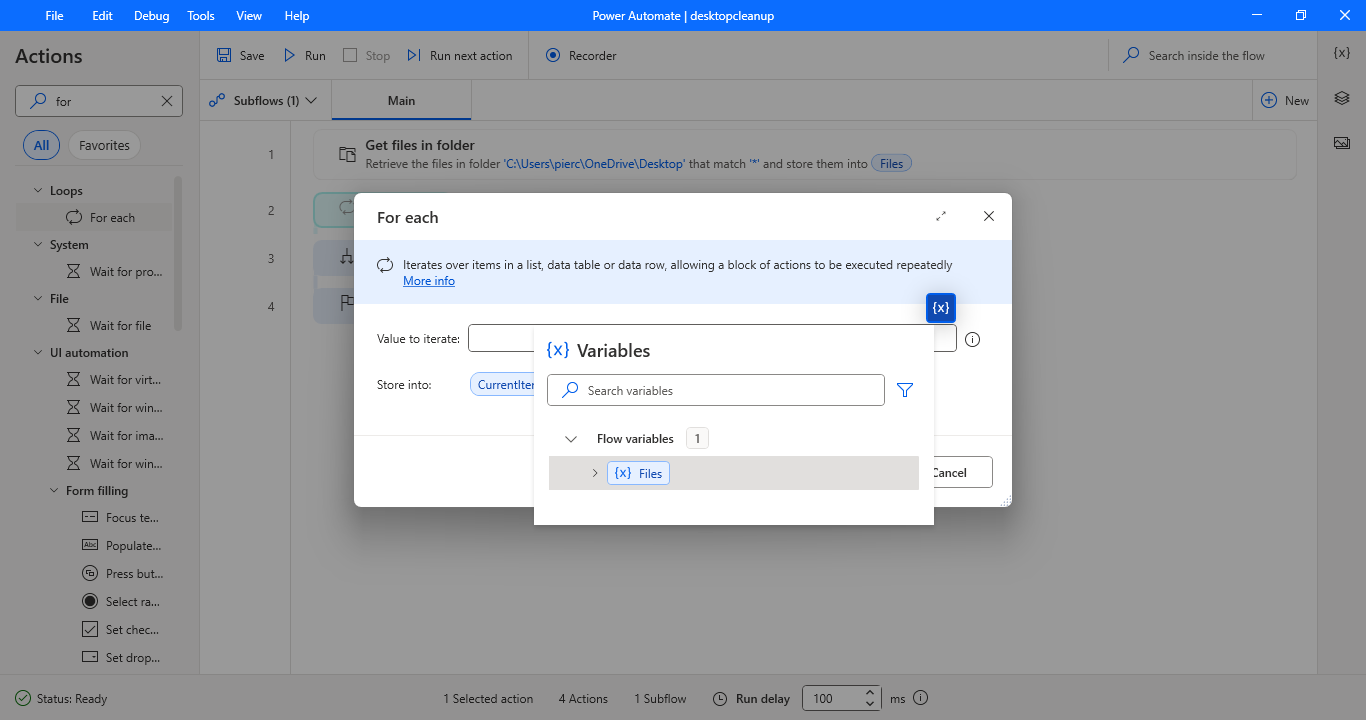This screenshot has width=1366, height=720.
Task: Open the Debug menu
Action: tap(152, 16)
